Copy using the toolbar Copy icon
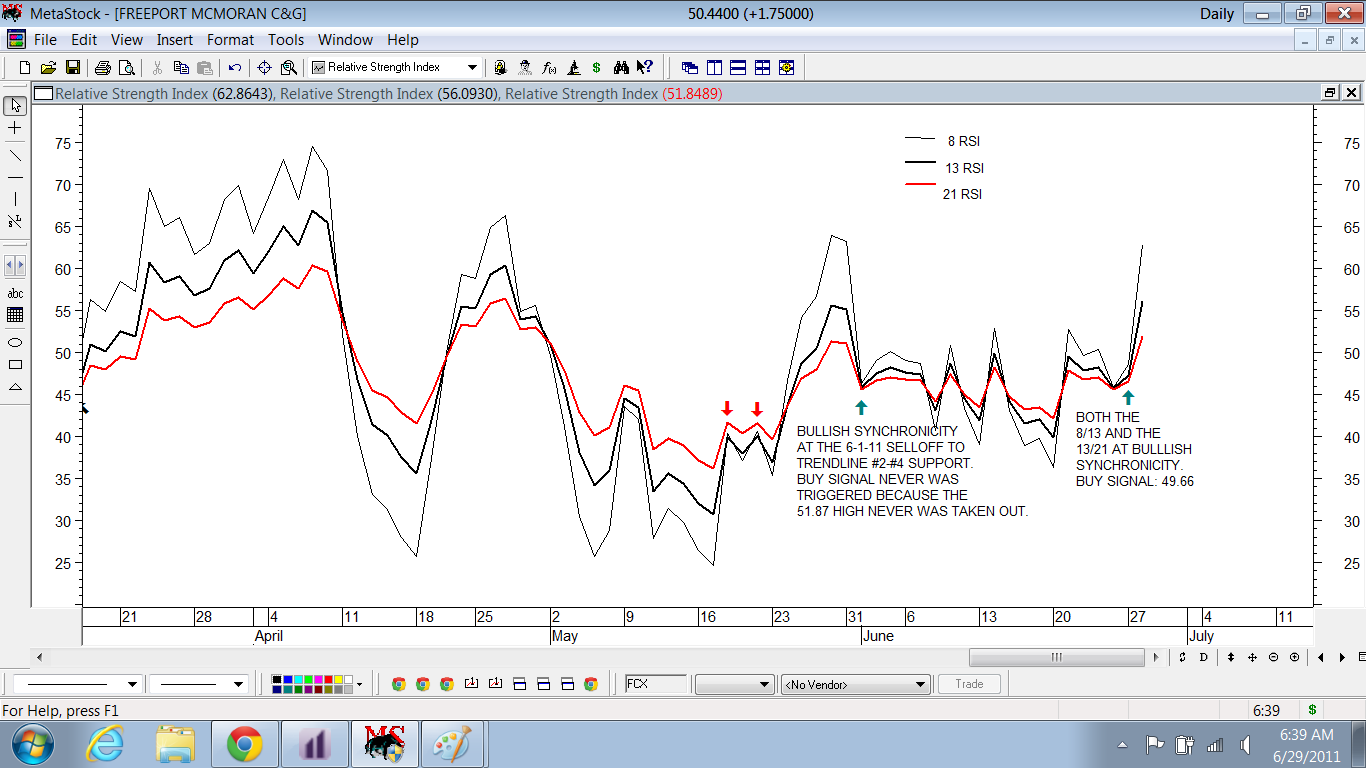The image size is (1366, 768). tap(181, 68)
